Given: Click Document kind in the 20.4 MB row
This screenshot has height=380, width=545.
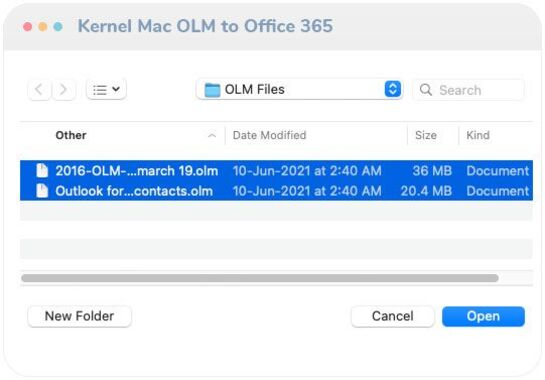Looking at the screenshot, I should [498, 191].
